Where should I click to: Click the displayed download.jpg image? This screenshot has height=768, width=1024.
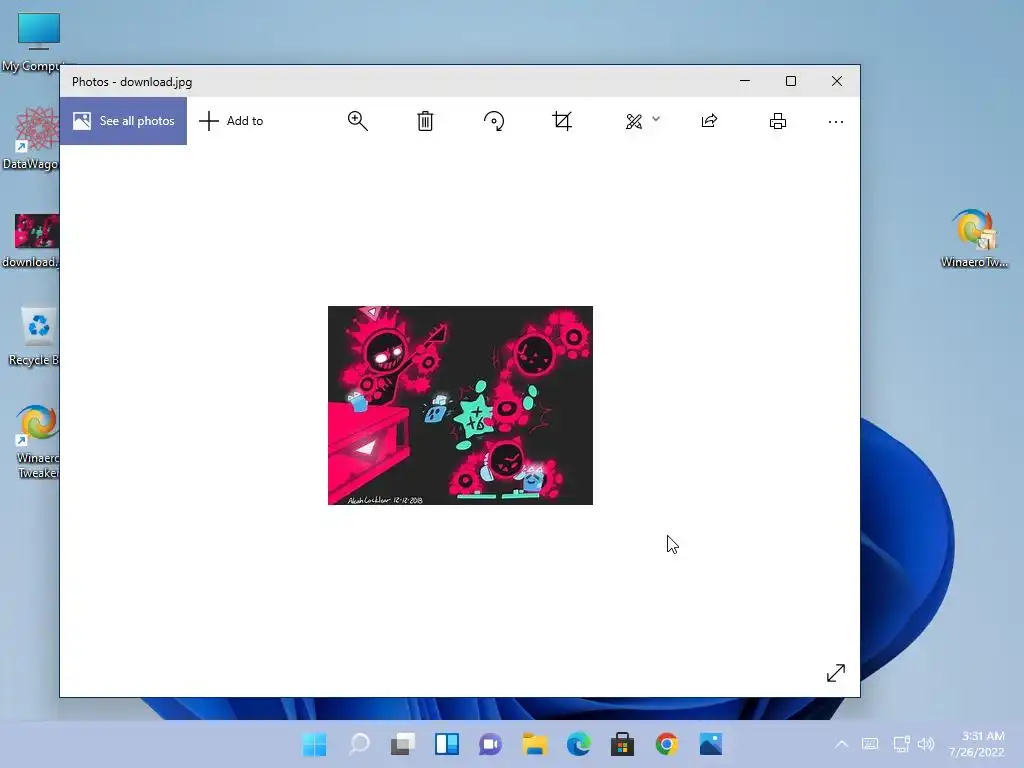tap(460, 405)
